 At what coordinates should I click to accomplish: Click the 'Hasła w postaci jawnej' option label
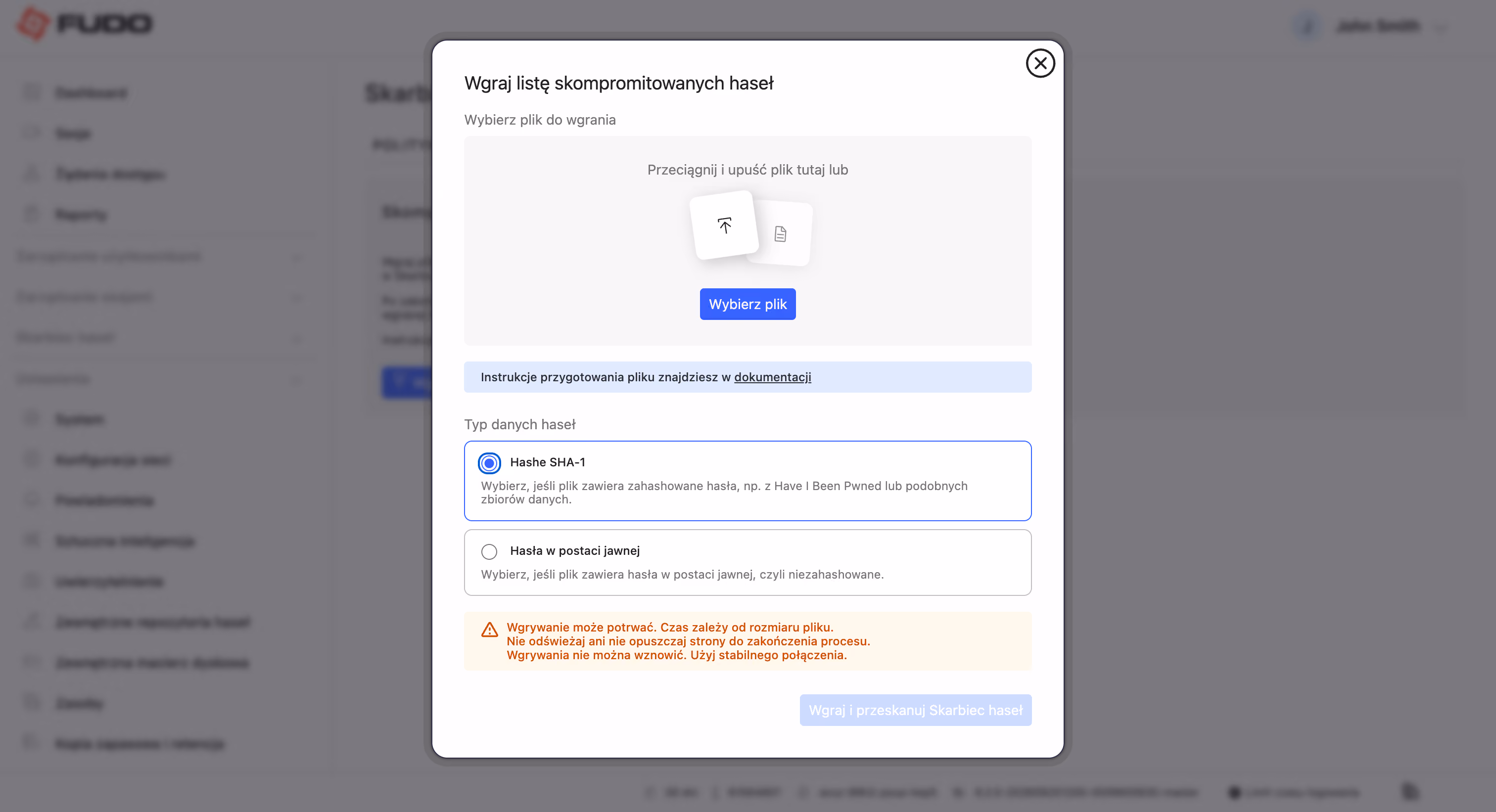pos(574,551)
